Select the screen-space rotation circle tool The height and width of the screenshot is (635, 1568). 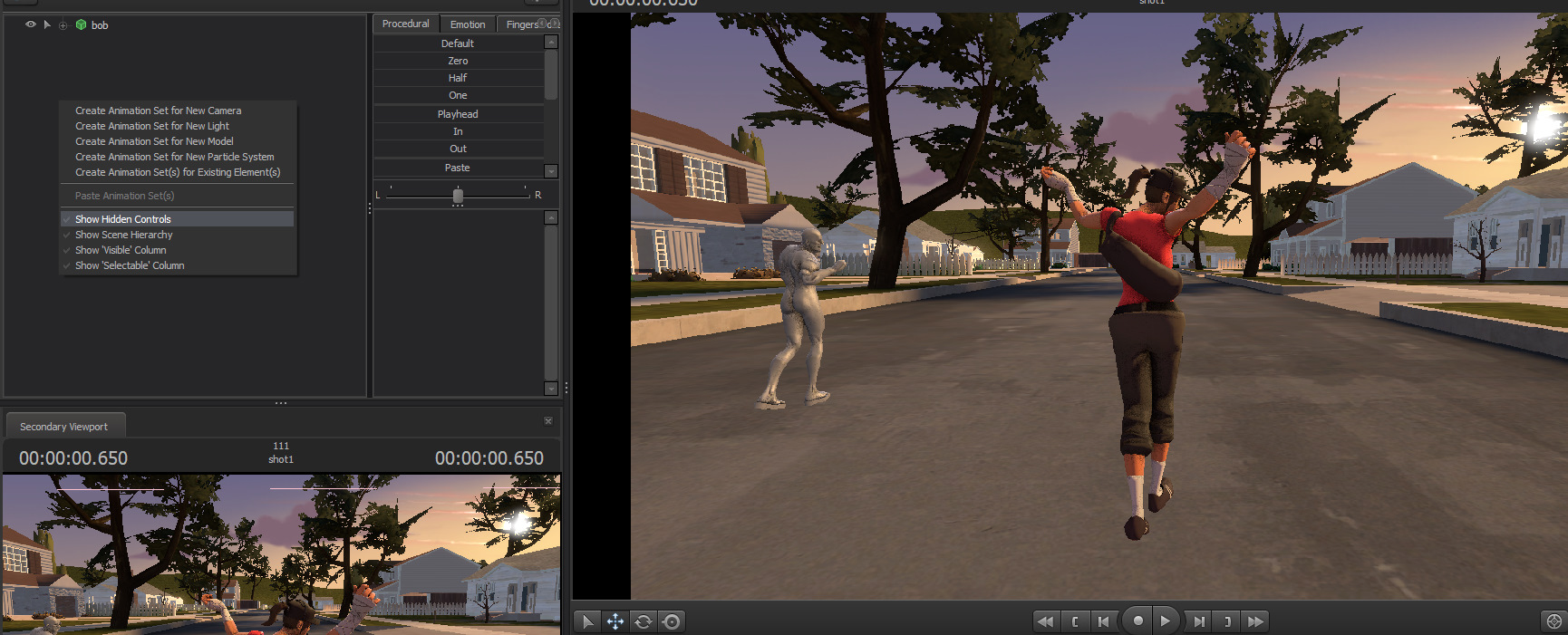(x=672, y=621)
